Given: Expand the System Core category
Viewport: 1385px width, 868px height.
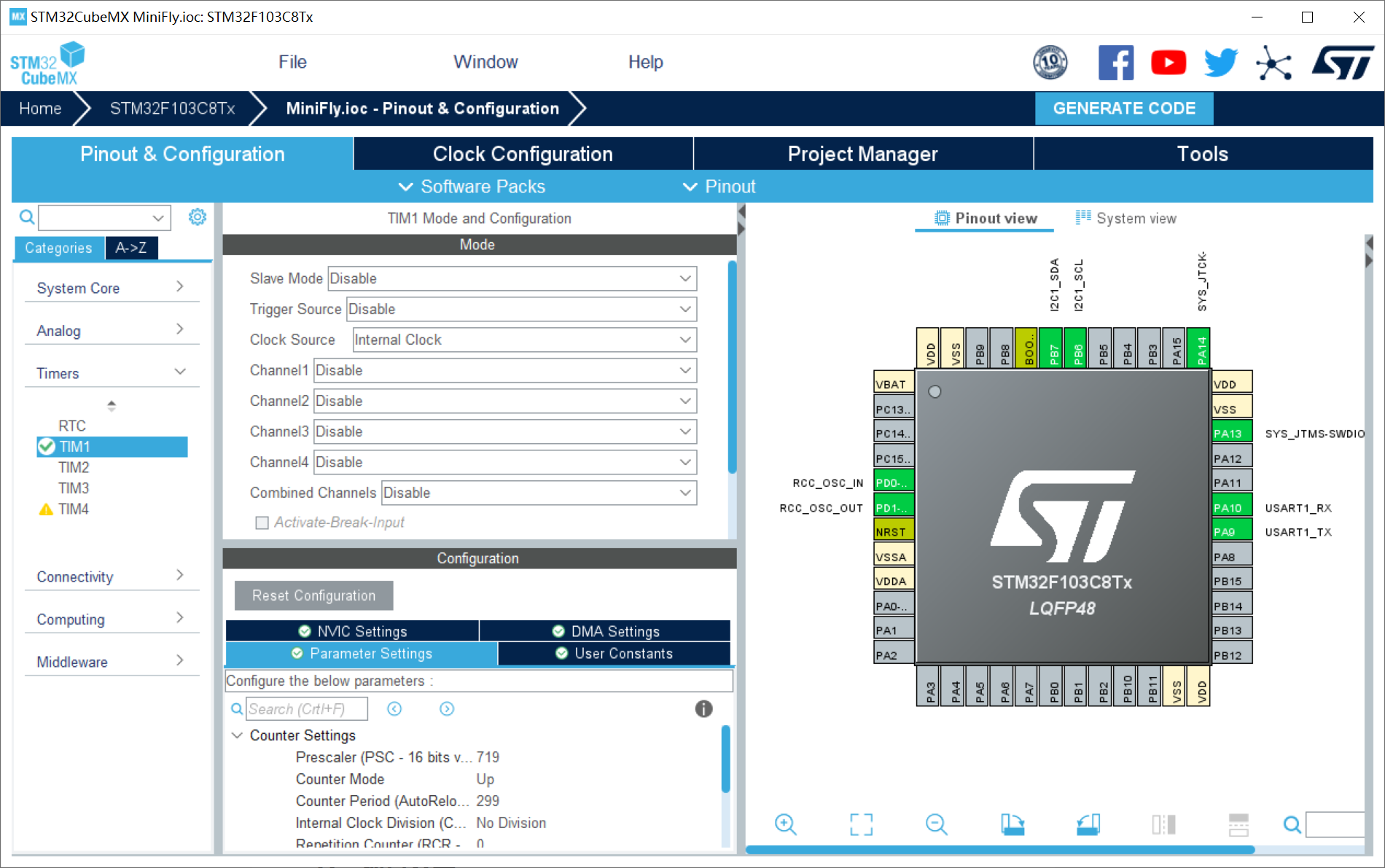Looking at the screenshot, I should 112,288.
